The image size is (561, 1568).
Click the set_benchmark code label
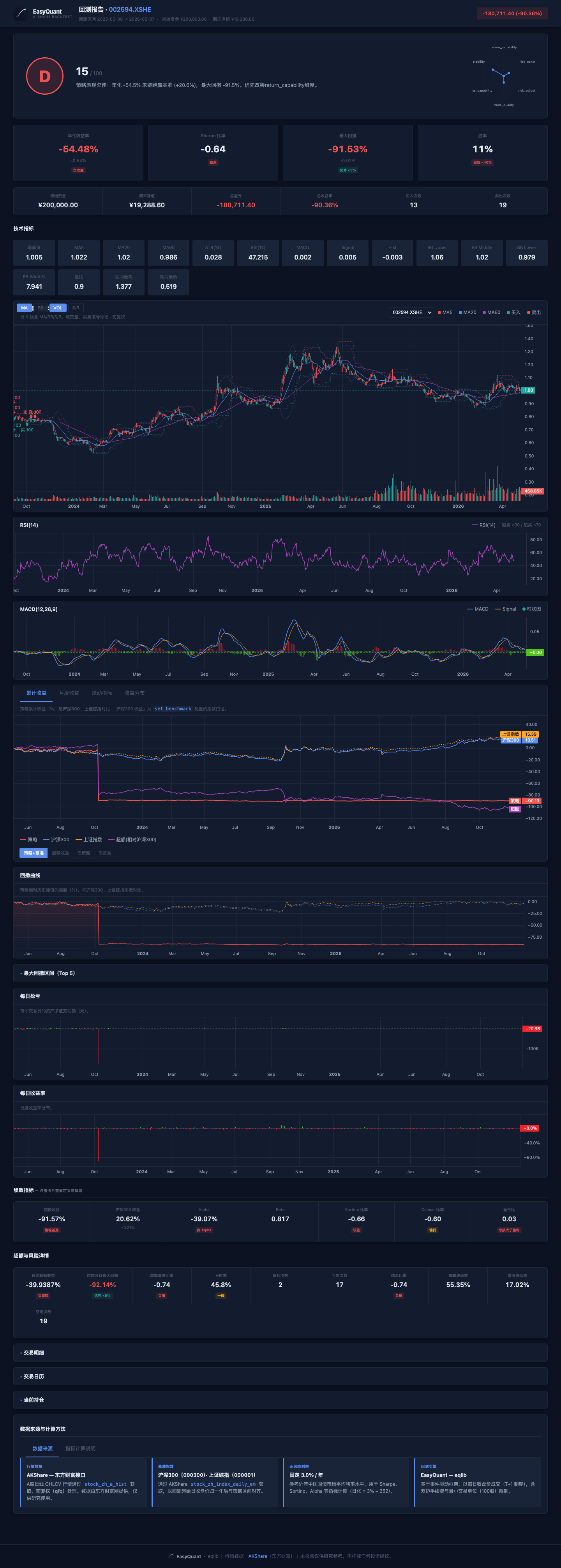(173, 708)
